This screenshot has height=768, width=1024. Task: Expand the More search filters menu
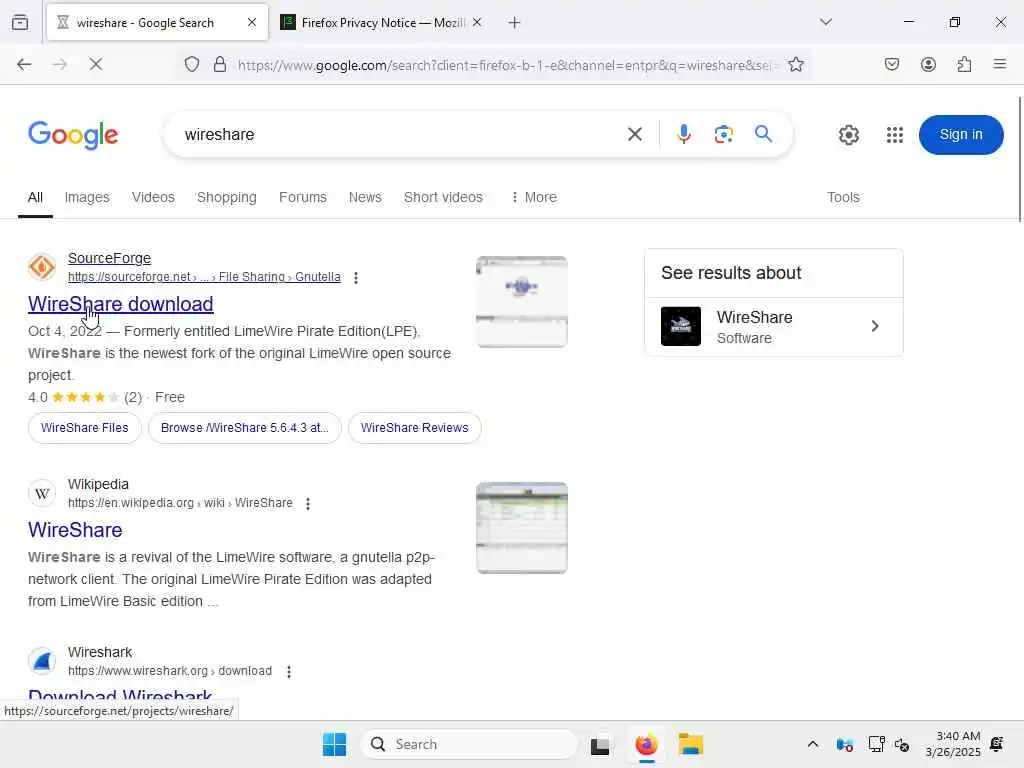pyautogui.click(x=534, y=197)
